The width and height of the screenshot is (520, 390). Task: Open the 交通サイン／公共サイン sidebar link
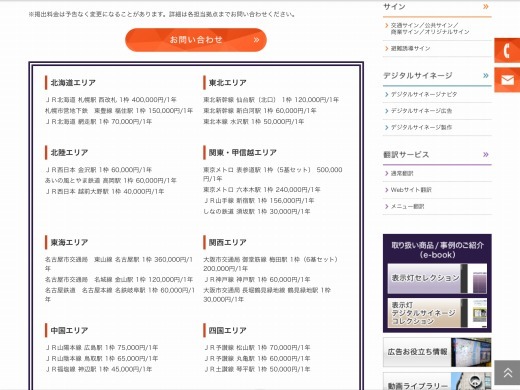tap(430, 29)
